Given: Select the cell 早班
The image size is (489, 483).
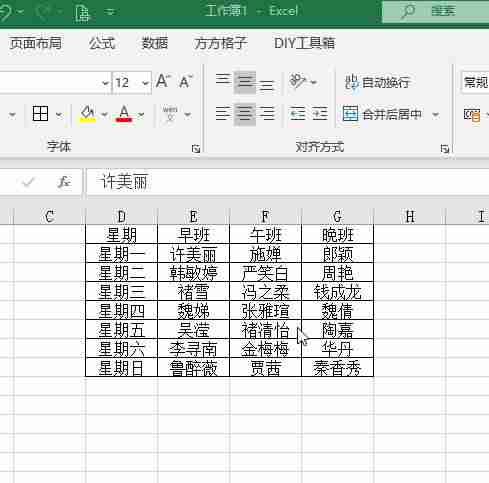Looking at the screenshot, I should 194,235.
